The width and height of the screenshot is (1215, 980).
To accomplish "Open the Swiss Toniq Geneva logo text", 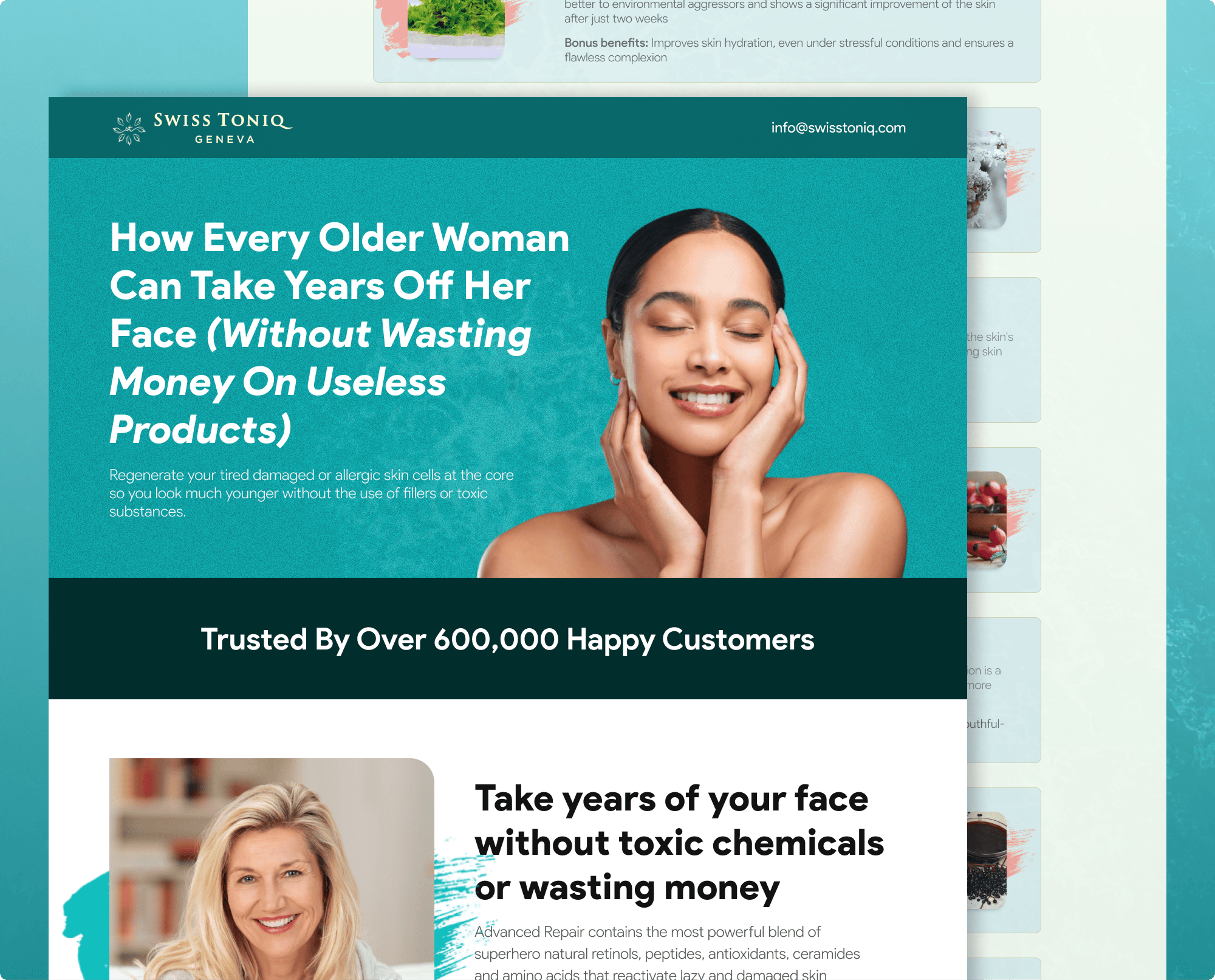I will (x=223, y=128).
